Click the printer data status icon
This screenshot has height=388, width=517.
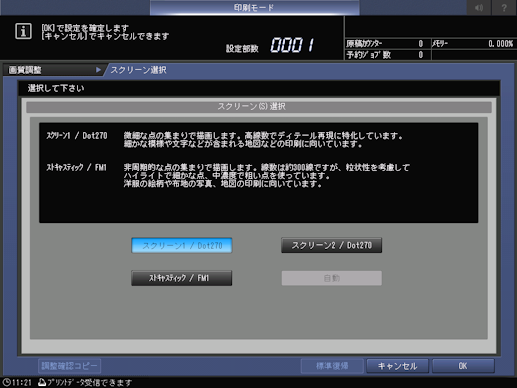42,382
